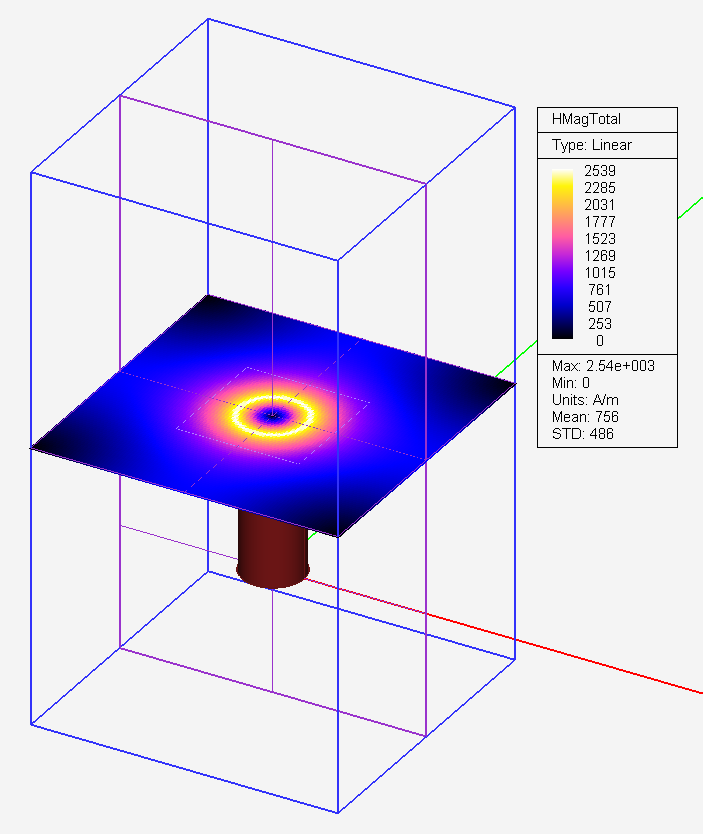Screen dimensions: 703x834
Task: Click the 'Min: 0' statistic
Action: coord(571,383)
